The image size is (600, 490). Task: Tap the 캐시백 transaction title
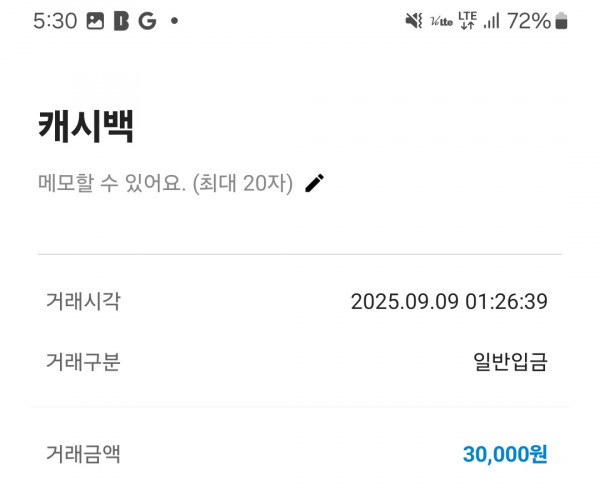[x=86, y=126]
